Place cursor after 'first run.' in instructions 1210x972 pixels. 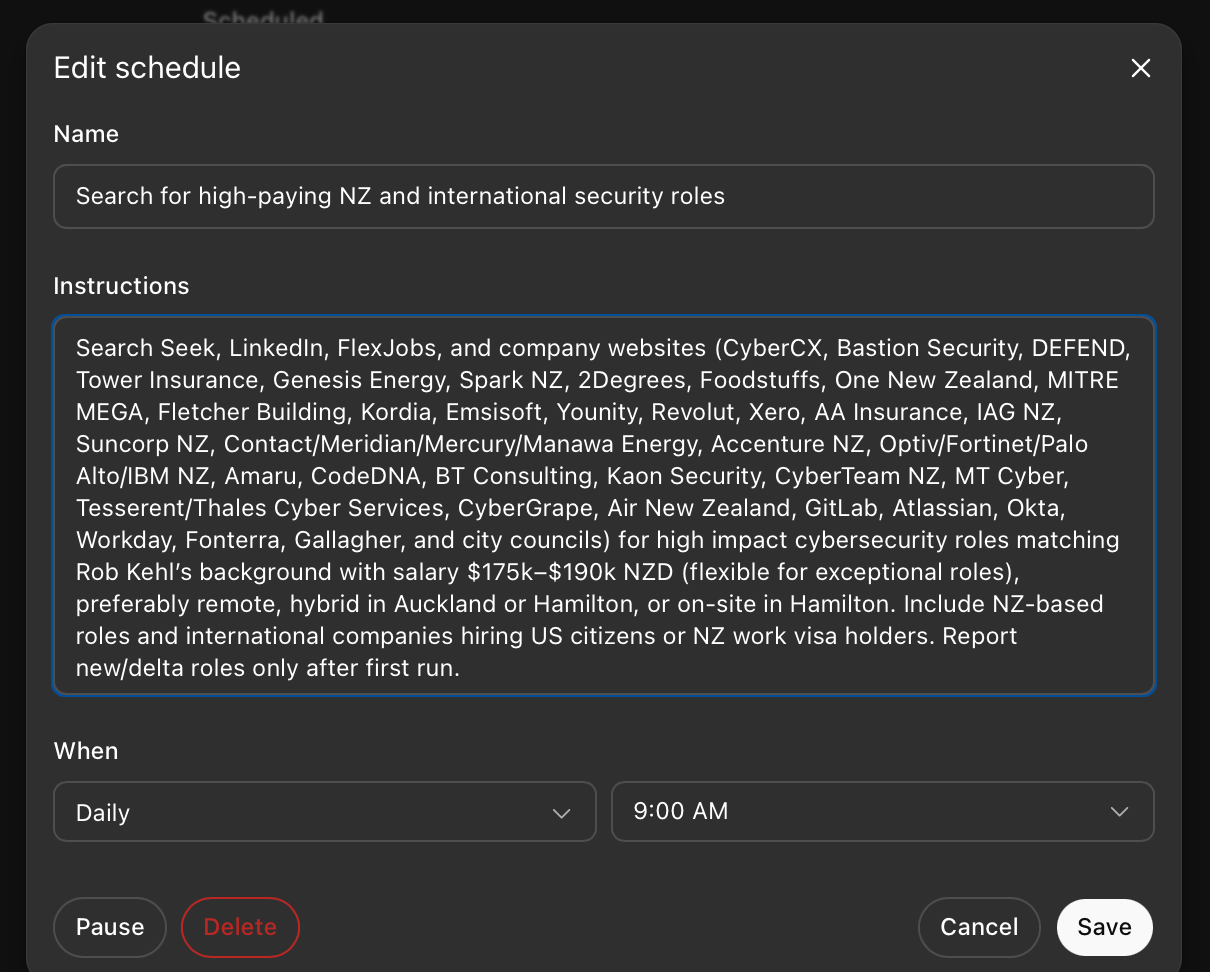[x=460, y=668]
